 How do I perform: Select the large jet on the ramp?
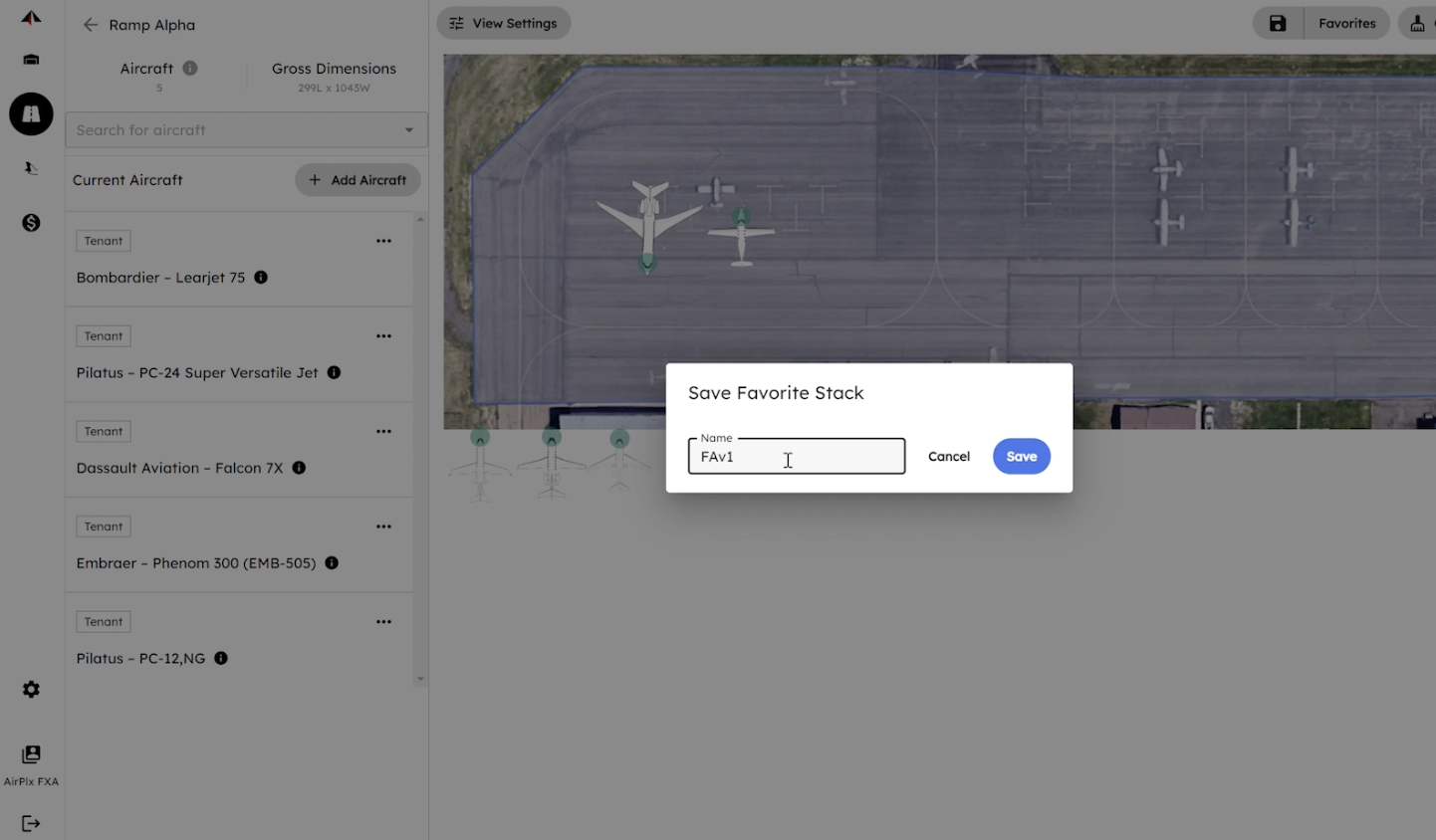tap(648, 225)
